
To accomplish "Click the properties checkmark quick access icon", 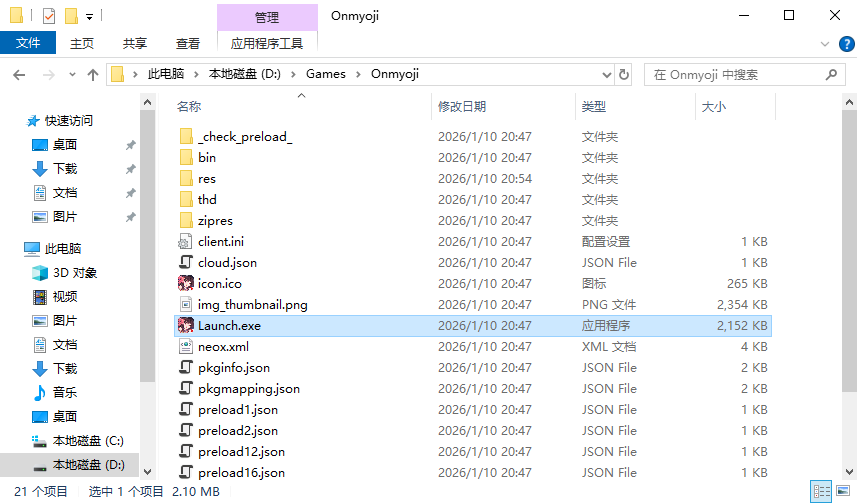I will [49, 16].
